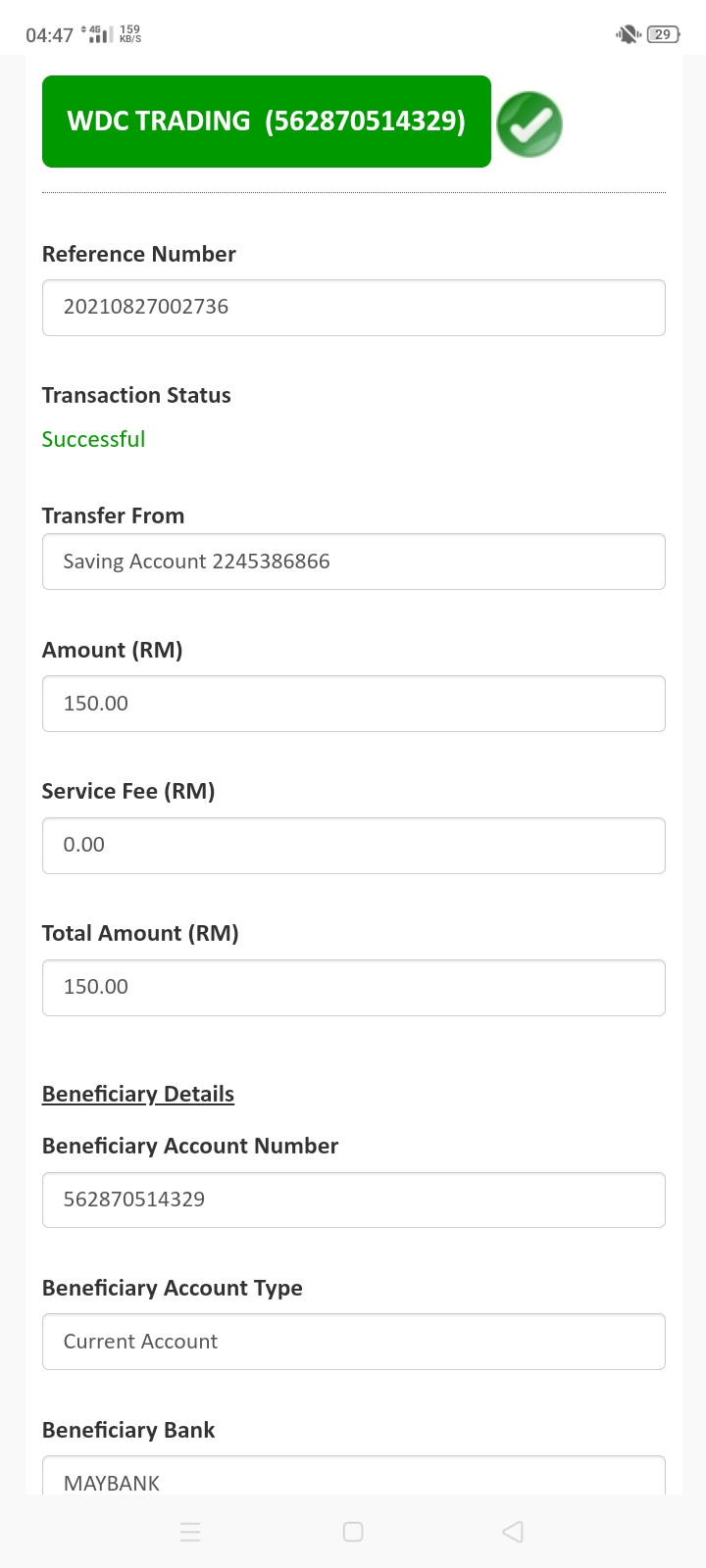Select the Amount (RM) field

click(x=354, y=704)
